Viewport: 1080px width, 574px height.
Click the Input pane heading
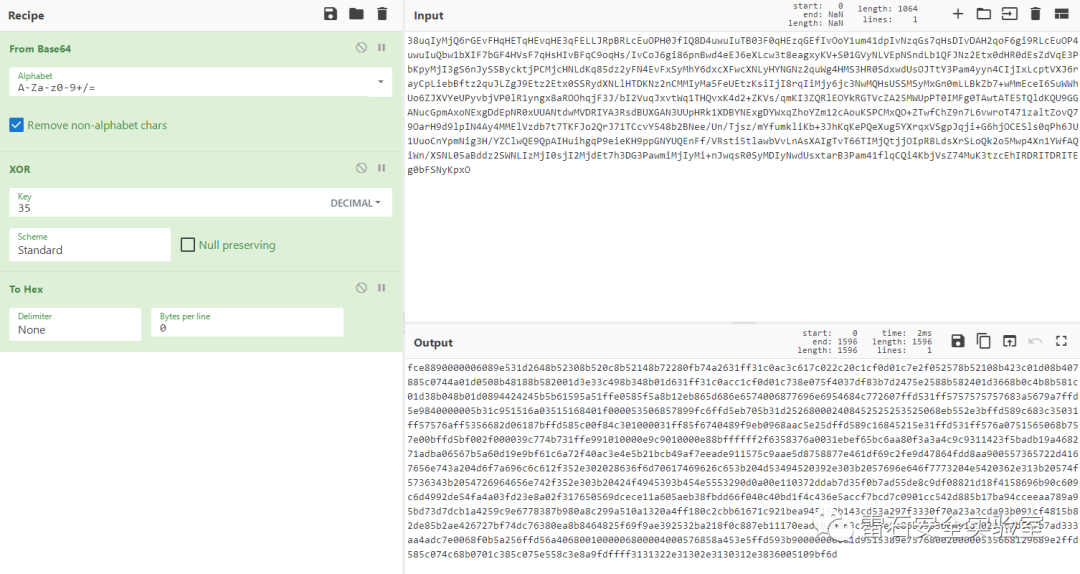point(428,15)
